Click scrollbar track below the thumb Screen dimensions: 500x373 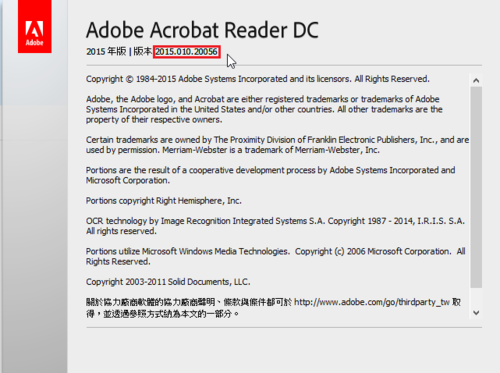point(476,297)
